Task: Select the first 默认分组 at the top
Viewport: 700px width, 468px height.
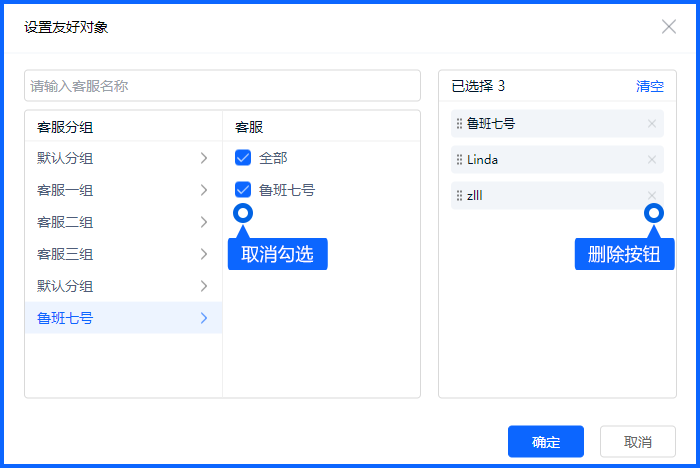Action: [x=65, y=158]
